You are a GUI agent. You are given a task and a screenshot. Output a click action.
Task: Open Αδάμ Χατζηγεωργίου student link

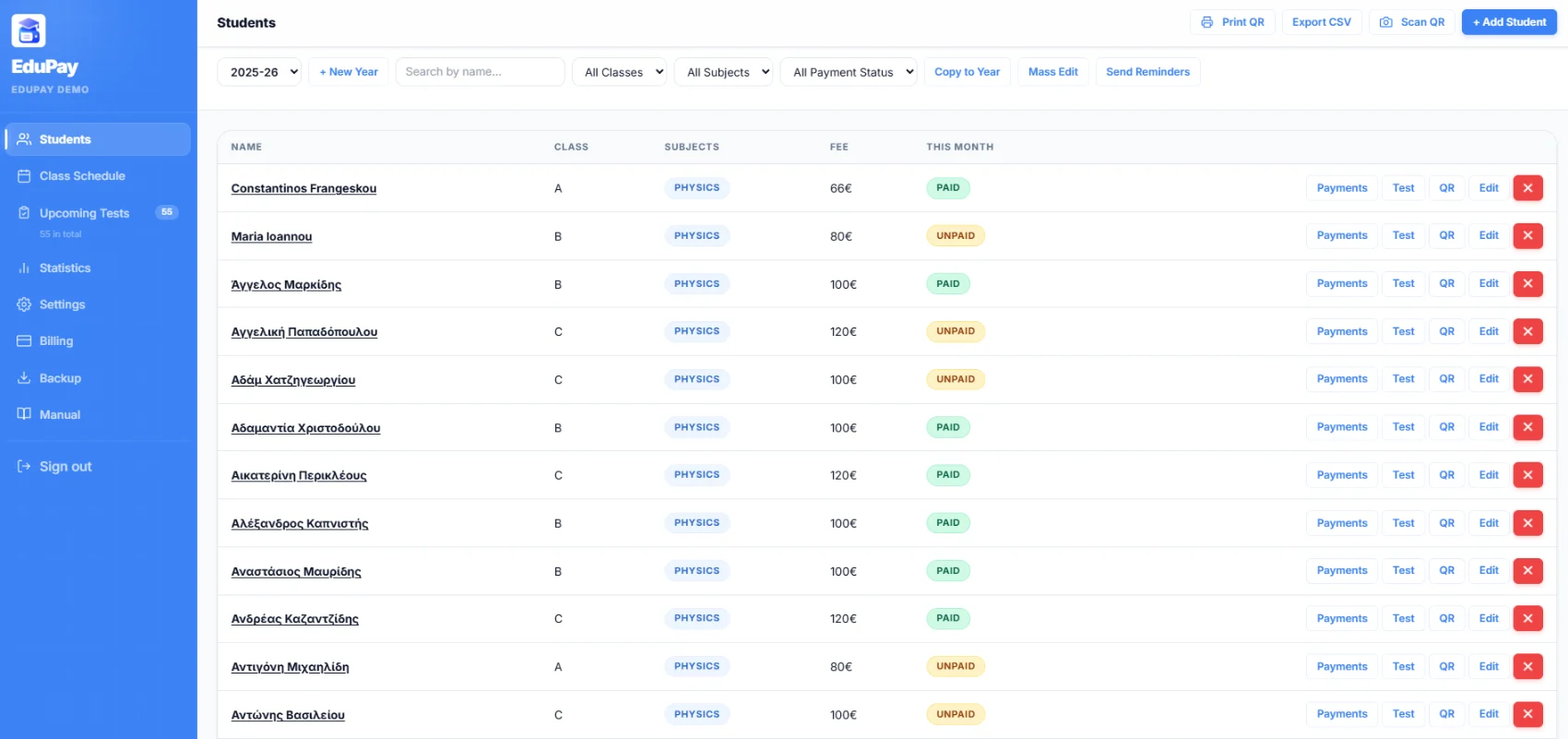pos(293,380)
